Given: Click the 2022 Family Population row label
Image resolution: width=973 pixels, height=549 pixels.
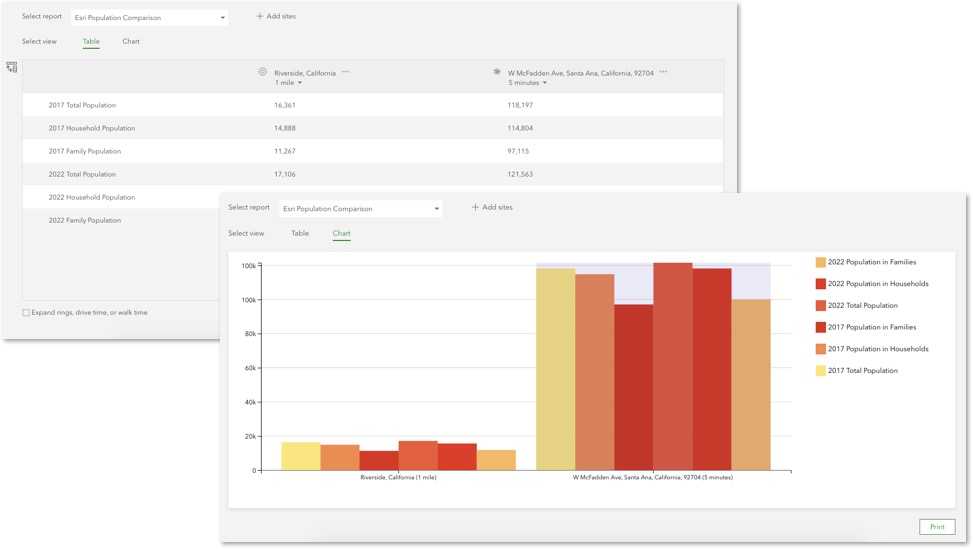Looking at the screenshot, I should click(85, 220).
